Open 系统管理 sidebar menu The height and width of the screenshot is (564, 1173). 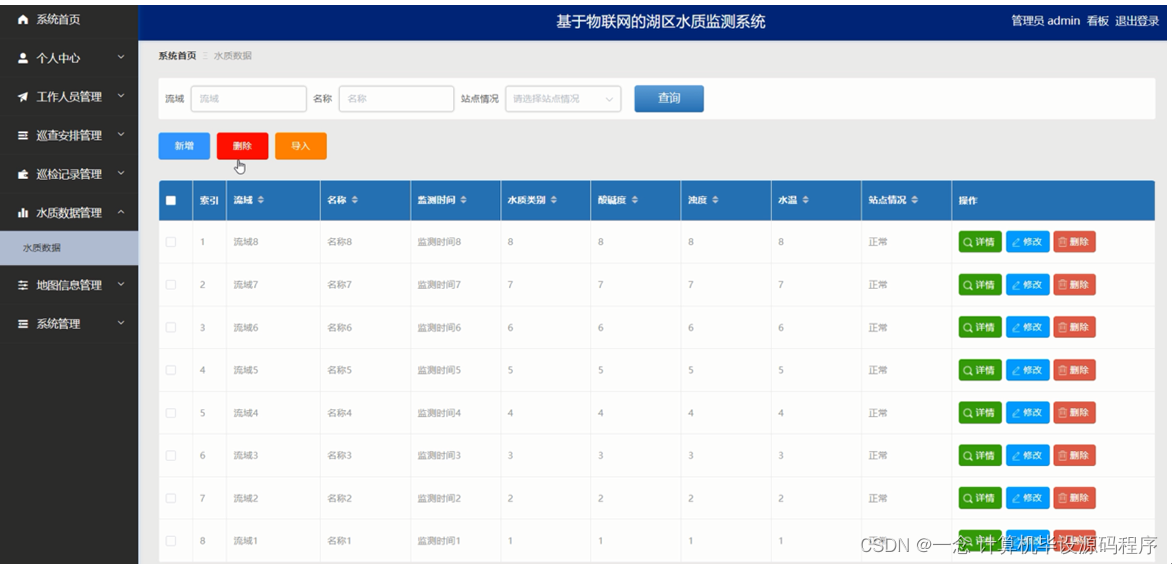tap(69, 324)
